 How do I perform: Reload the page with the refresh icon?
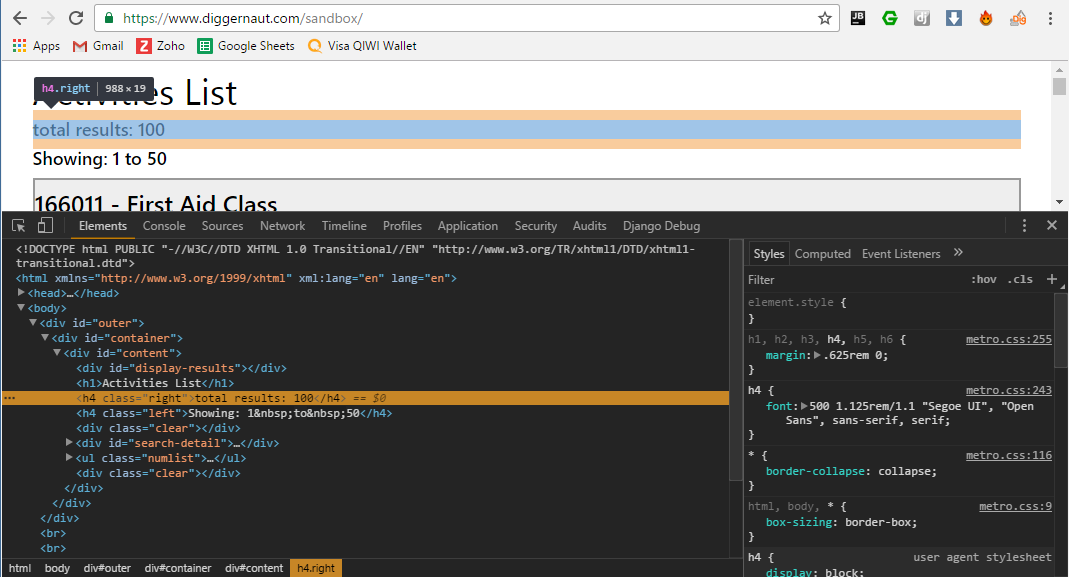click(76, 18)
